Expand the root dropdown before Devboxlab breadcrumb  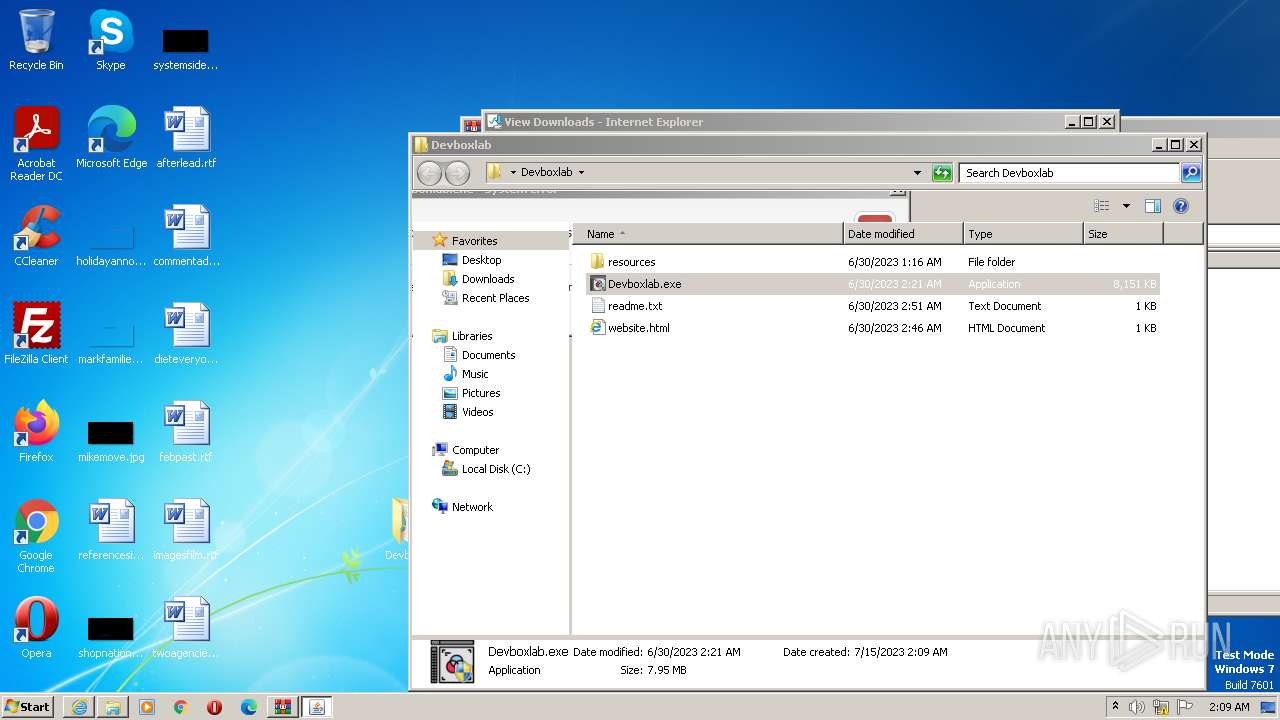(513, 172)
